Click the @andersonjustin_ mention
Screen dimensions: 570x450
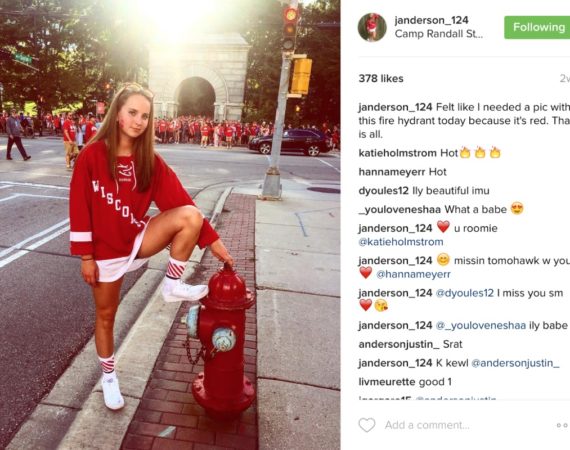point(515,363)
